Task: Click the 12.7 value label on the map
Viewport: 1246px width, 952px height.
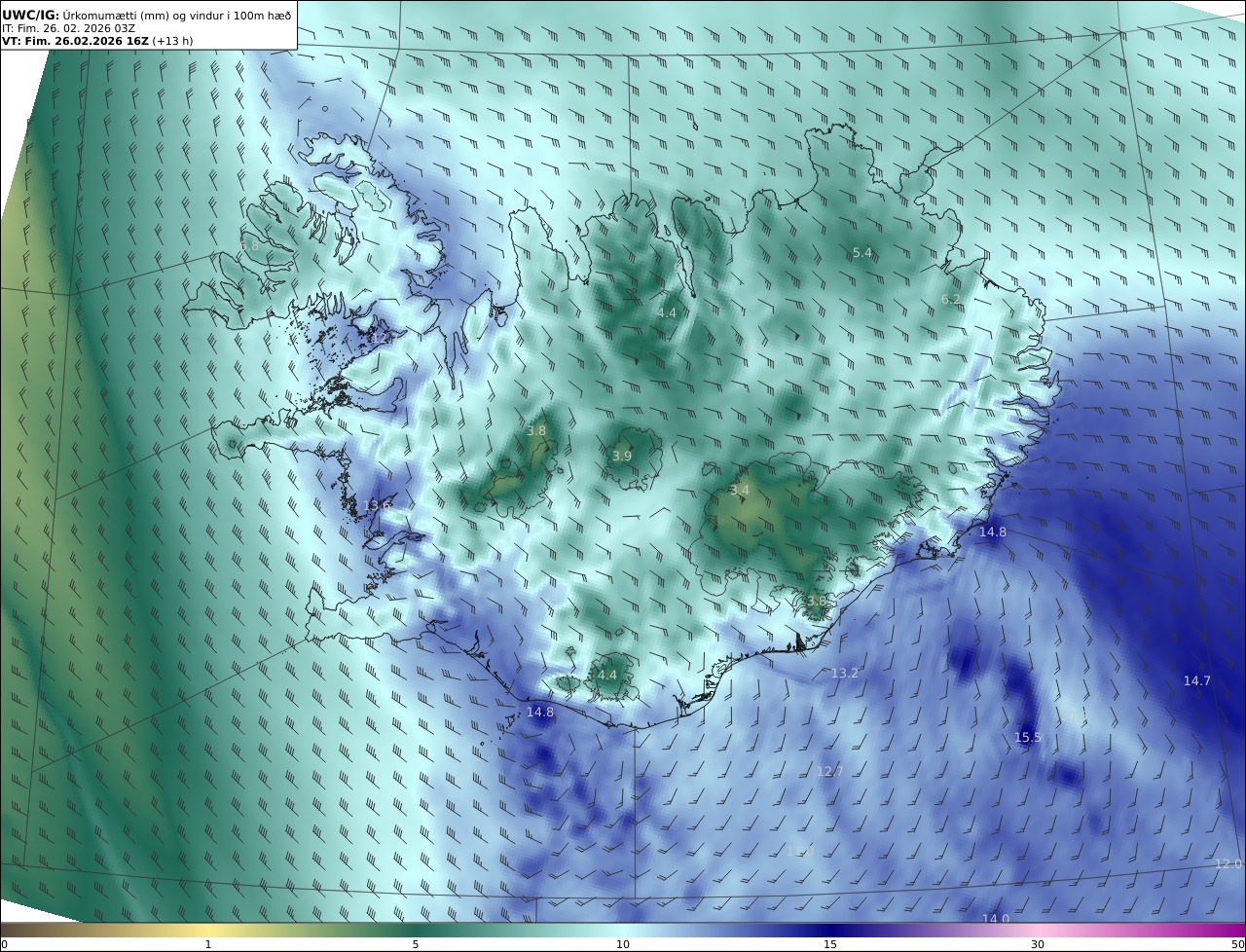Action: 830,772
